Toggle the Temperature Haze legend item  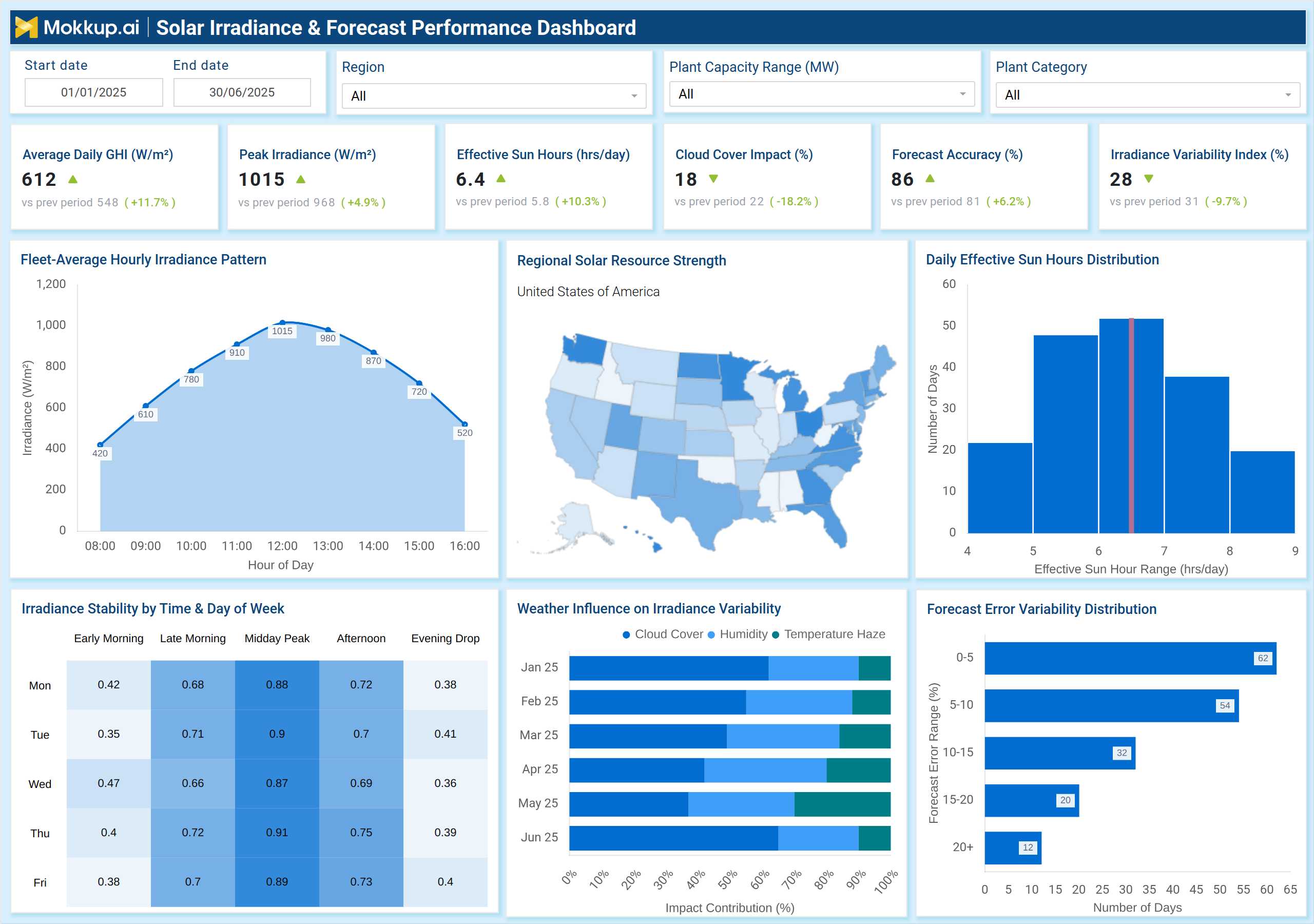[x=828, y=634]
